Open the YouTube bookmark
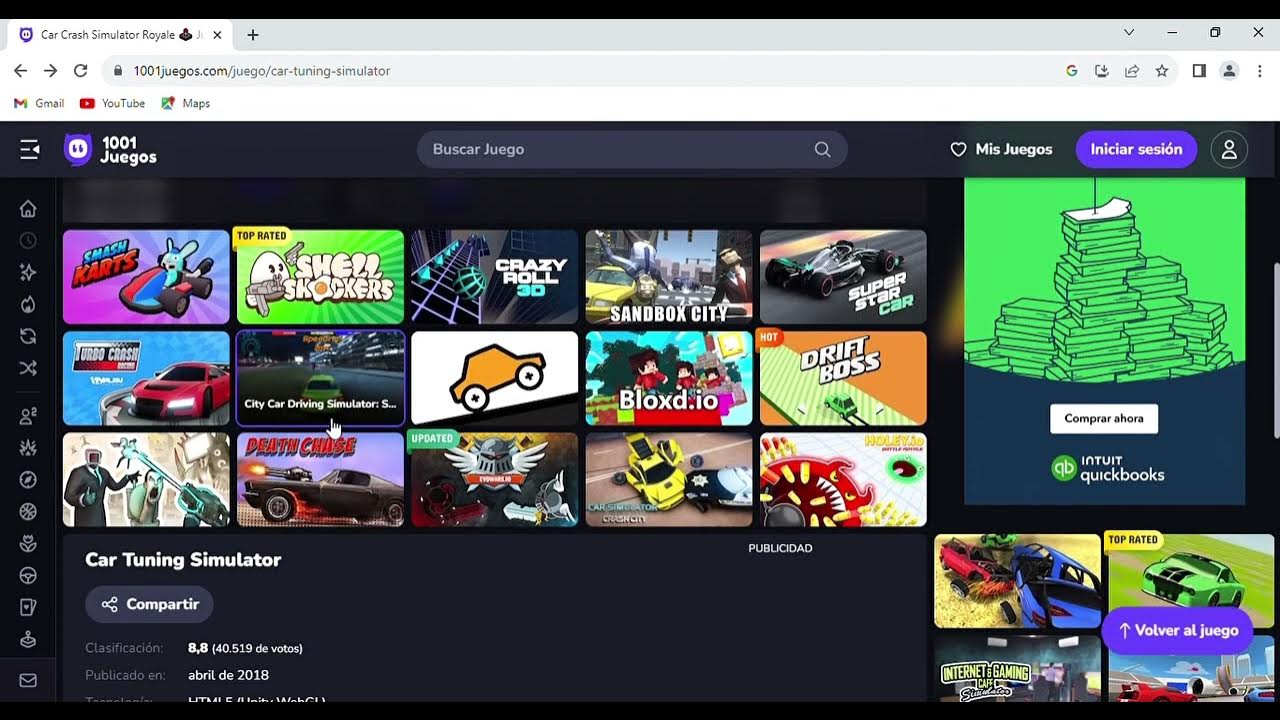Viewport: 1280px width, 720px height. tap(112, 103)
